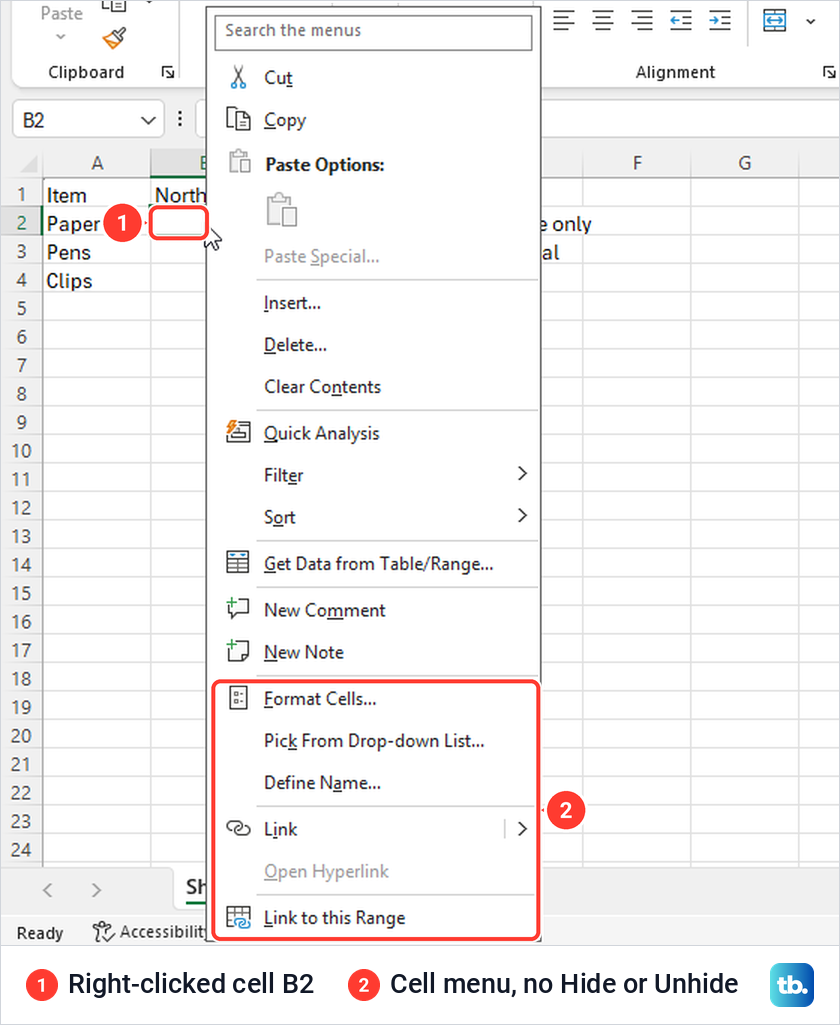Click the Merge & Center icon
Viewport: 840px width, 1025px height.
tap(775, 20)
